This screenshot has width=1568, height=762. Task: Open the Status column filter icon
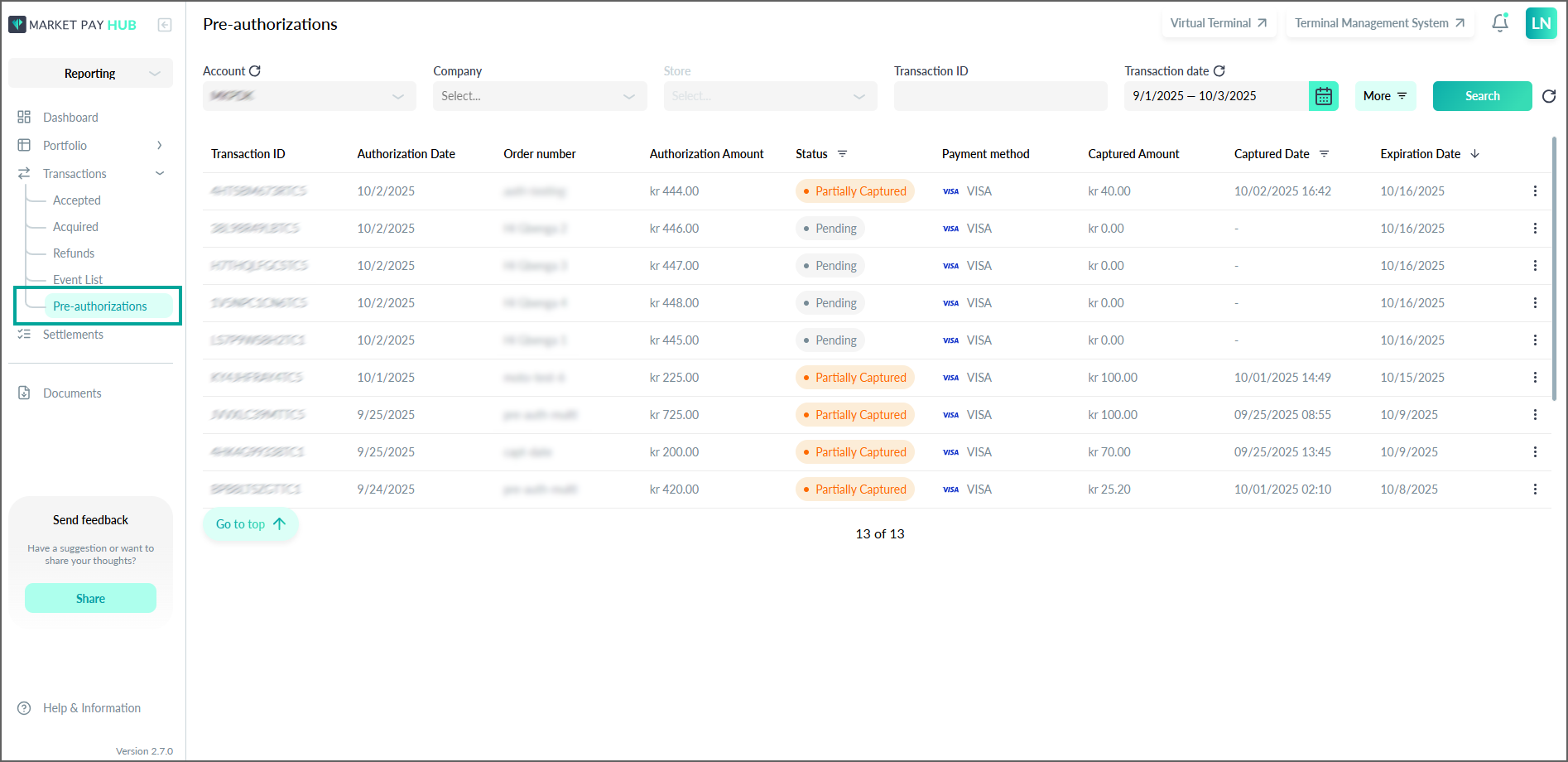(842, 154)
